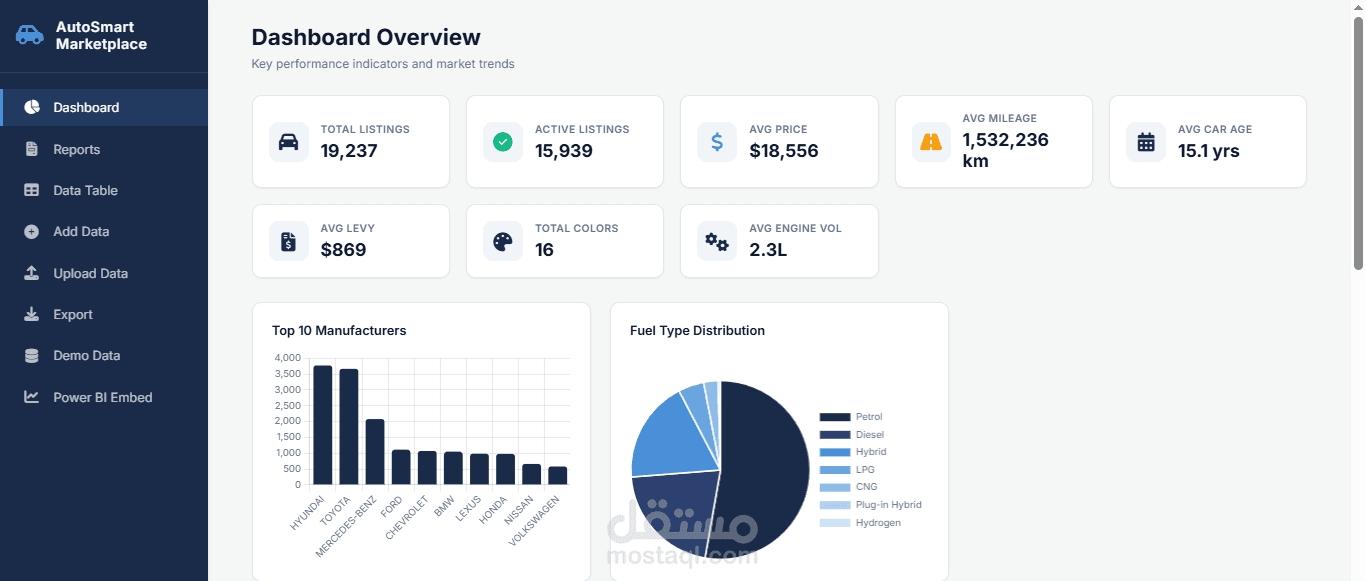Click the Data Table grid icon
This screenshot has height=581, width=1366.
pos(32,190)
